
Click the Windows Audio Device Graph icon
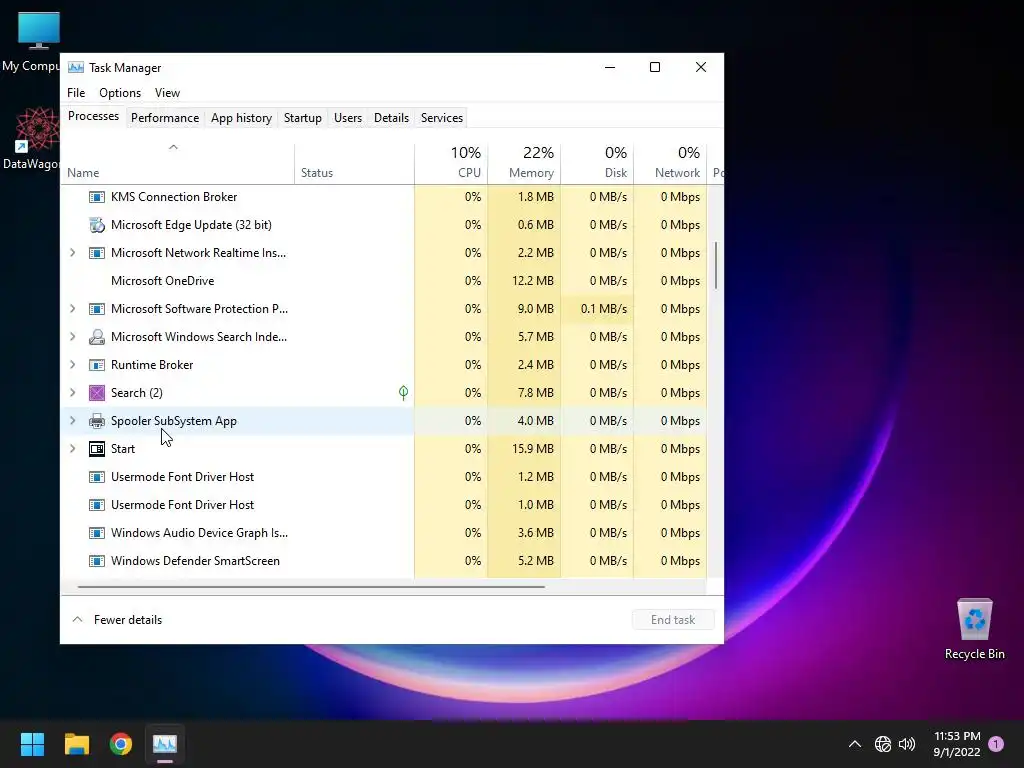pos(97,533)
